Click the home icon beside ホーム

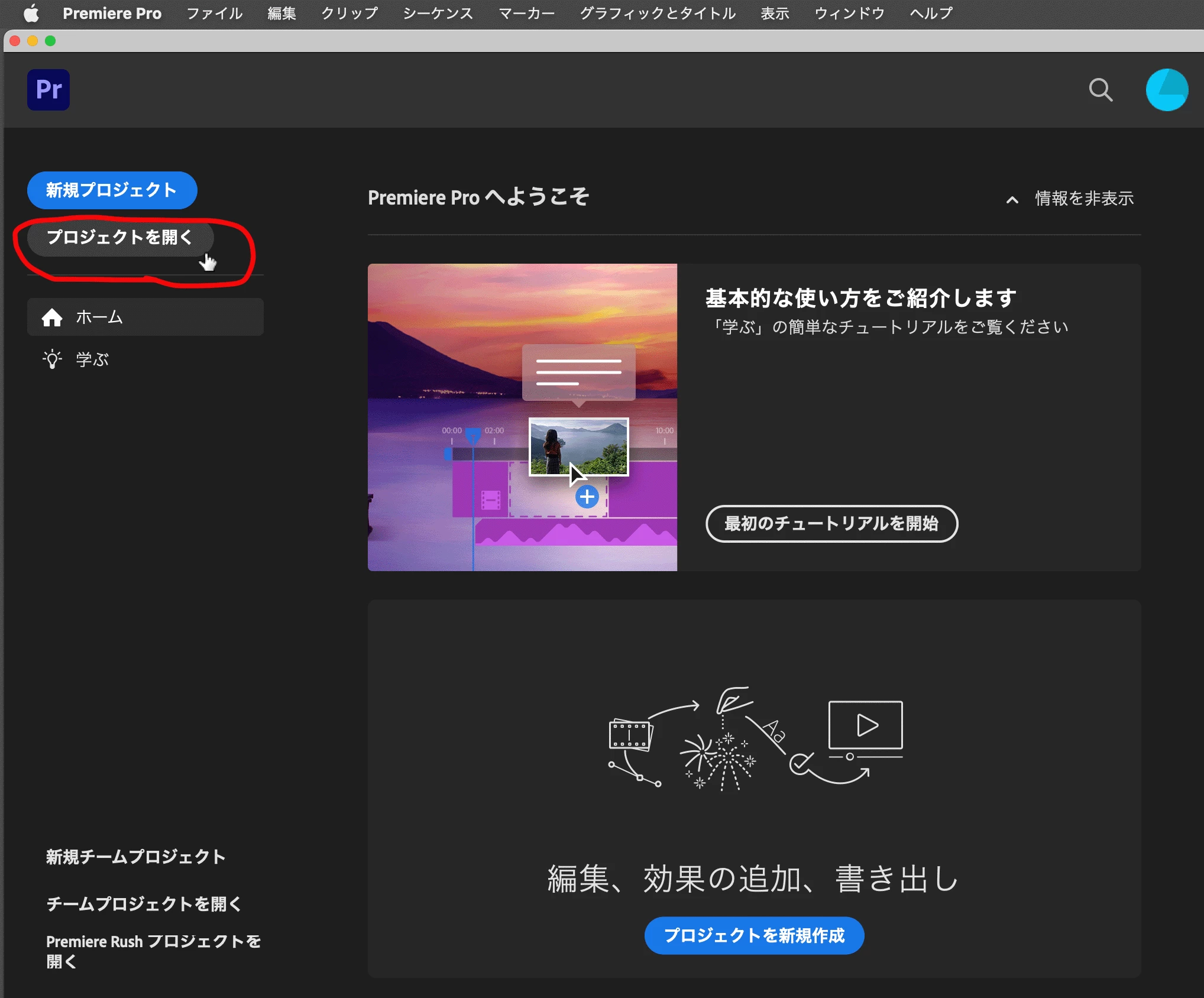(52, 317)
